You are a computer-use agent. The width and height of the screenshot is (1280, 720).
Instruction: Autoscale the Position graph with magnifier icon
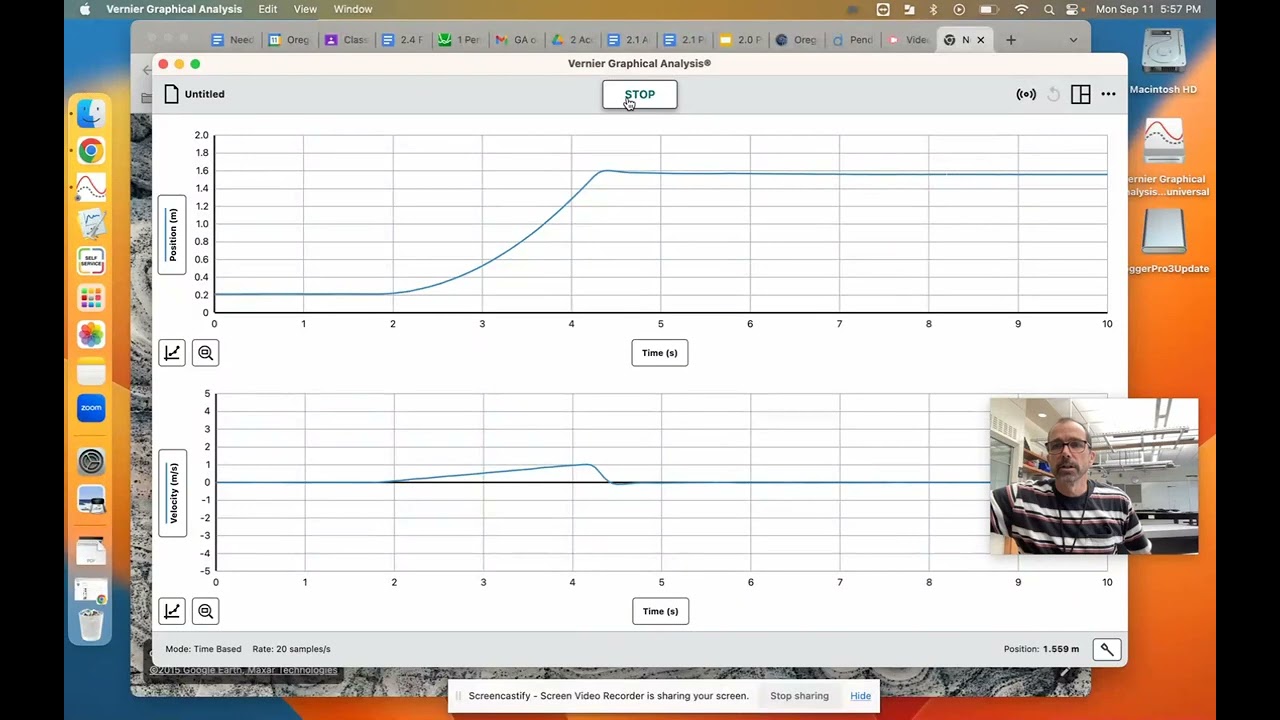pos(205,352)
